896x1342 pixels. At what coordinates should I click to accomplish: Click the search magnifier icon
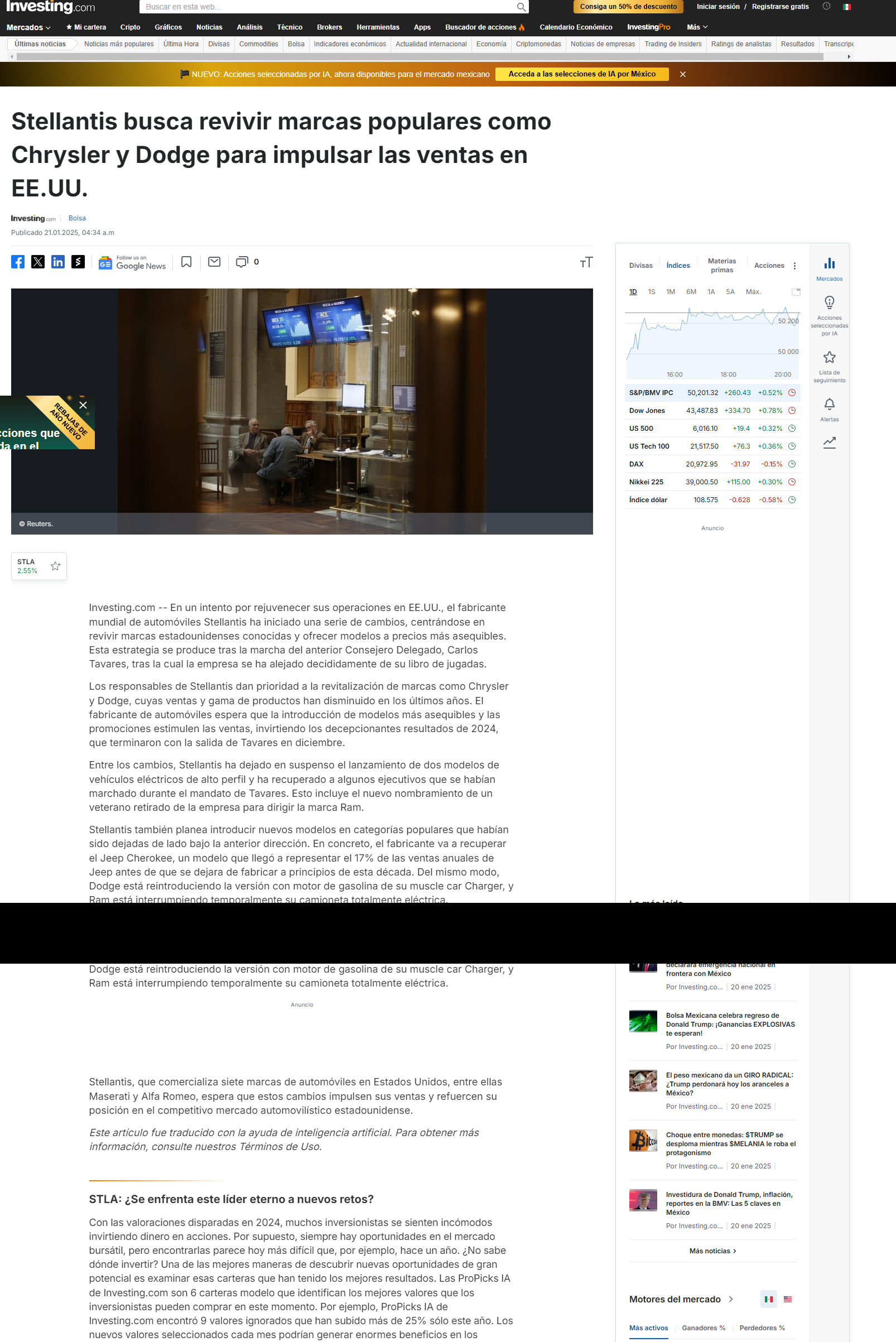(x=521, y=7)
